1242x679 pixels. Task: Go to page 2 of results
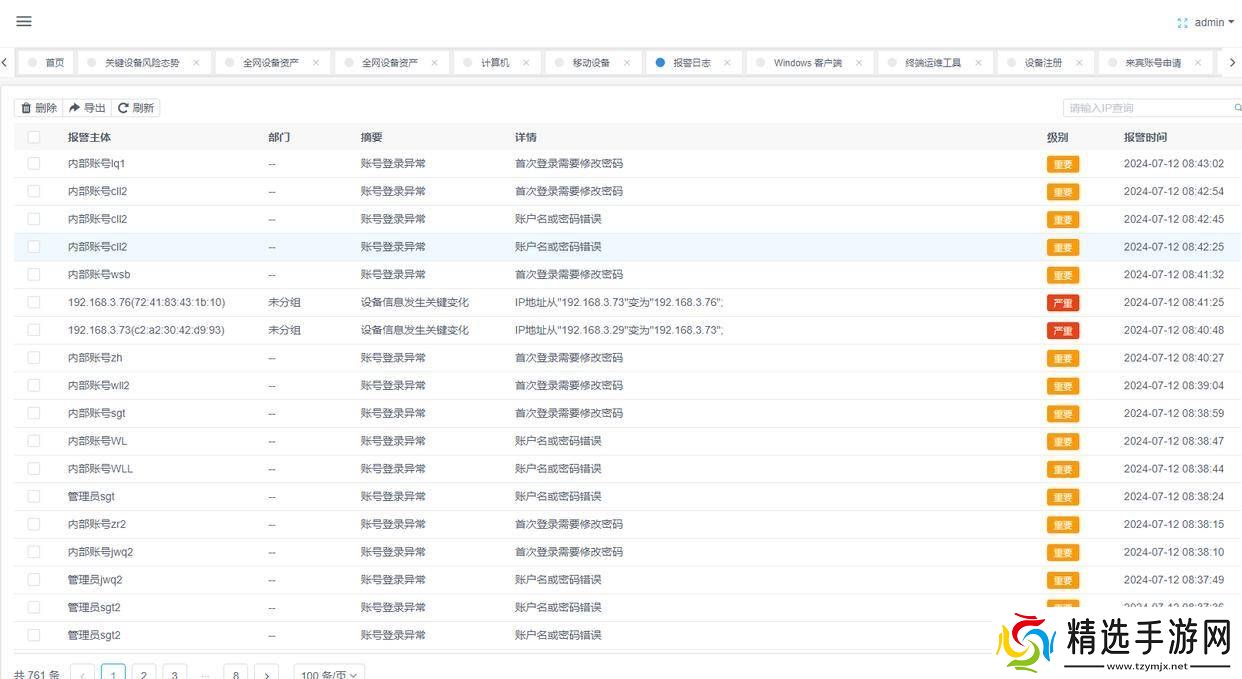pyautogui.click(x=144, y=673)
